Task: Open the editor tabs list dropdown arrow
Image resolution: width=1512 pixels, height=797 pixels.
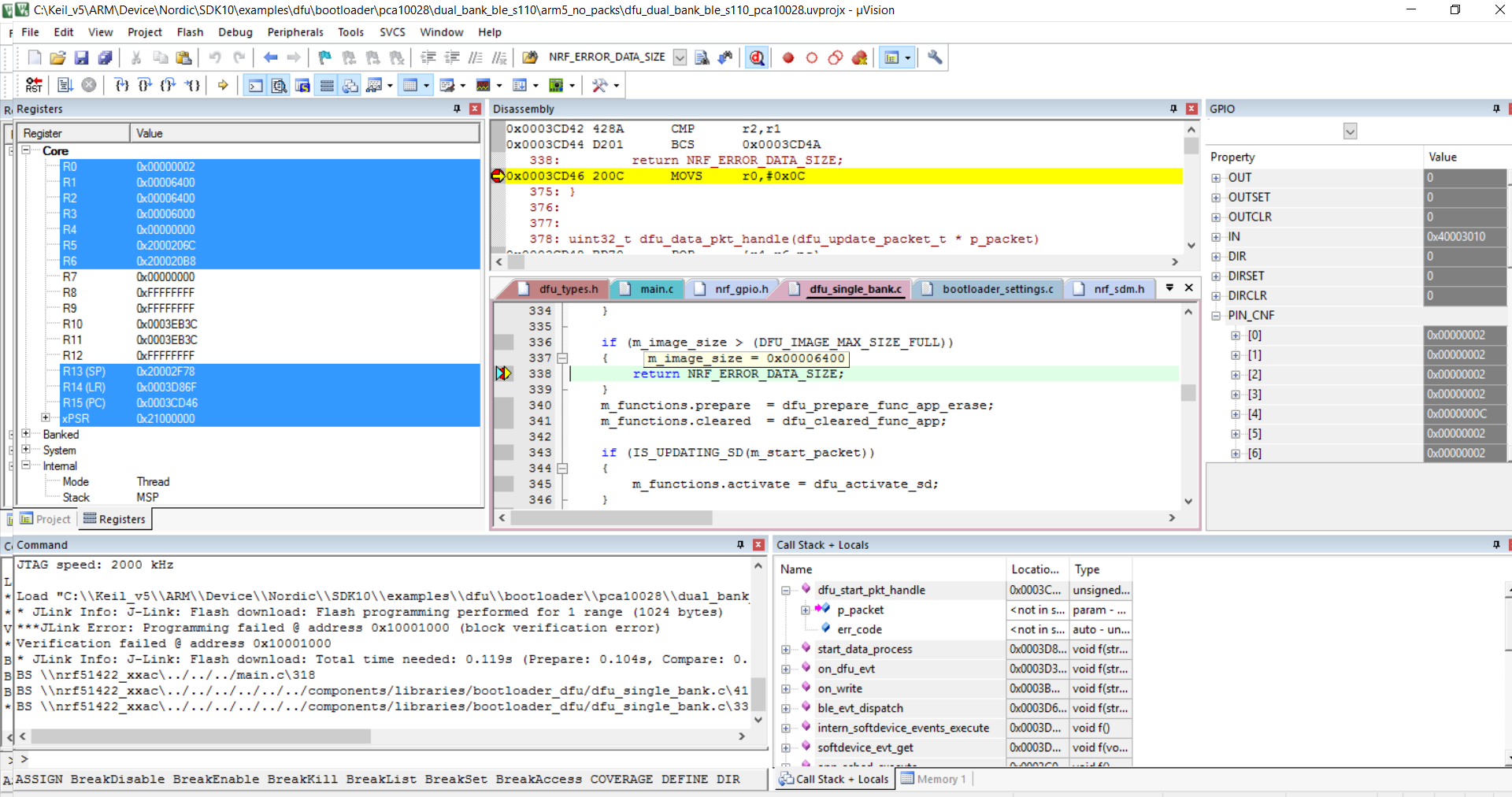Action: coord(1169,288)
